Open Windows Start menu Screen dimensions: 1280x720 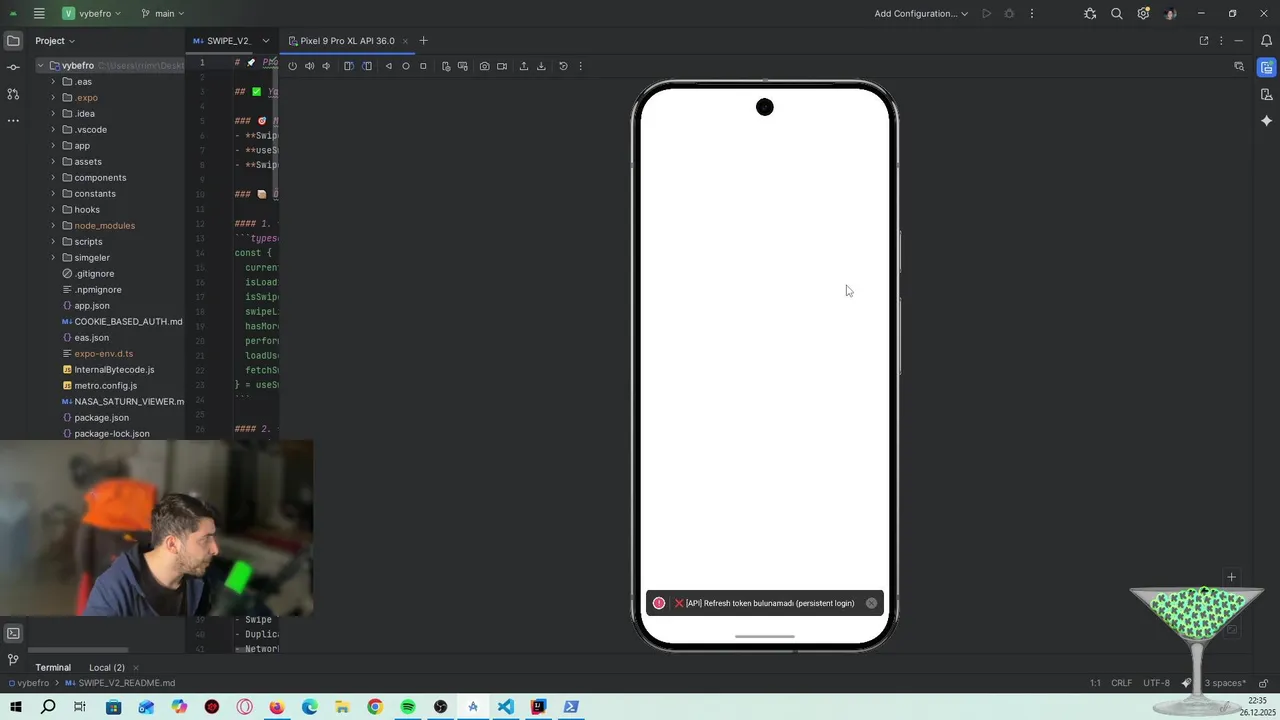click(16, 707)
